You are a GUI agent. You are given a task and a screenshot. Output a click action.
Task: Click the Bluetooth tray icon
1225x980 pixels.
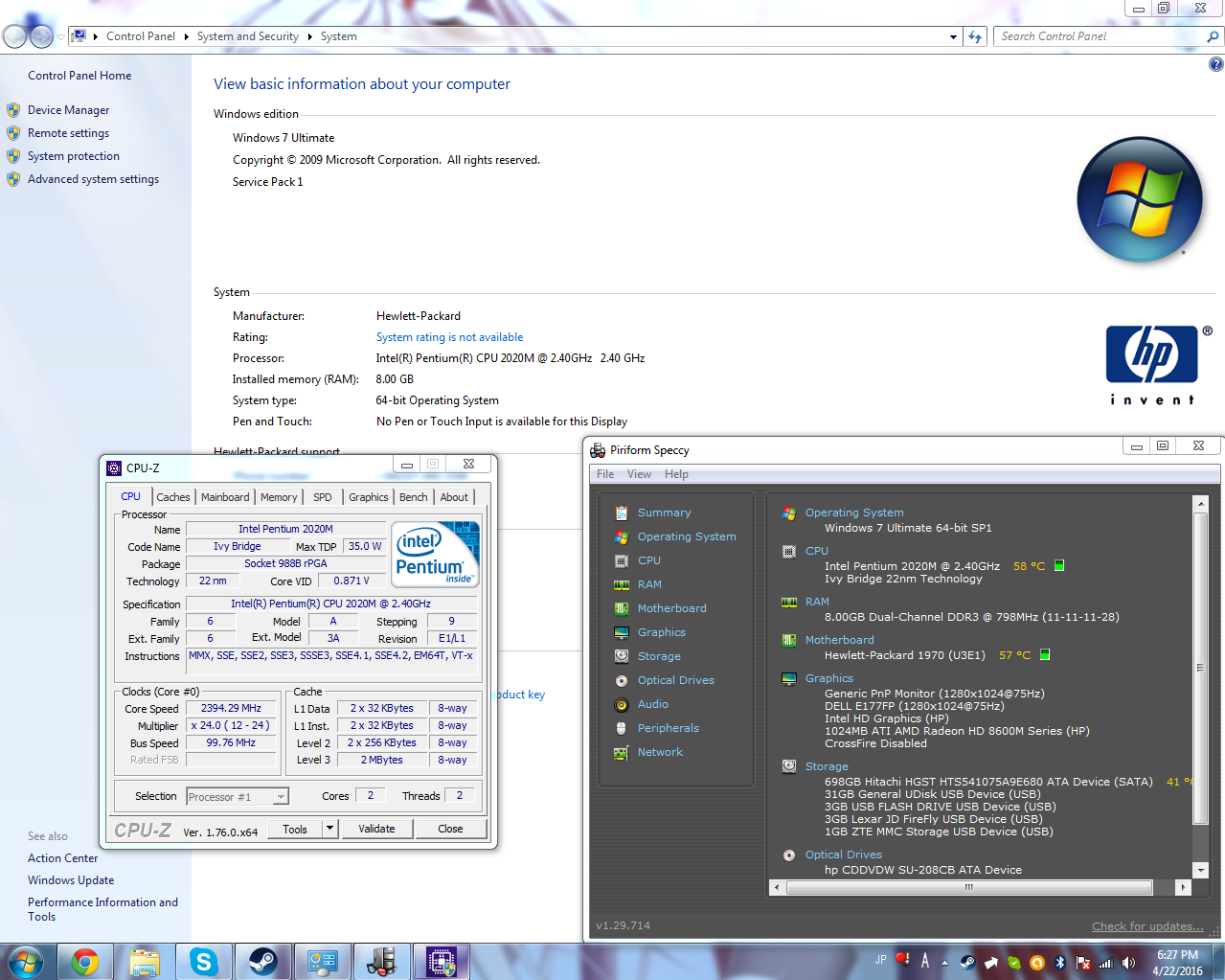[1060, 963]
